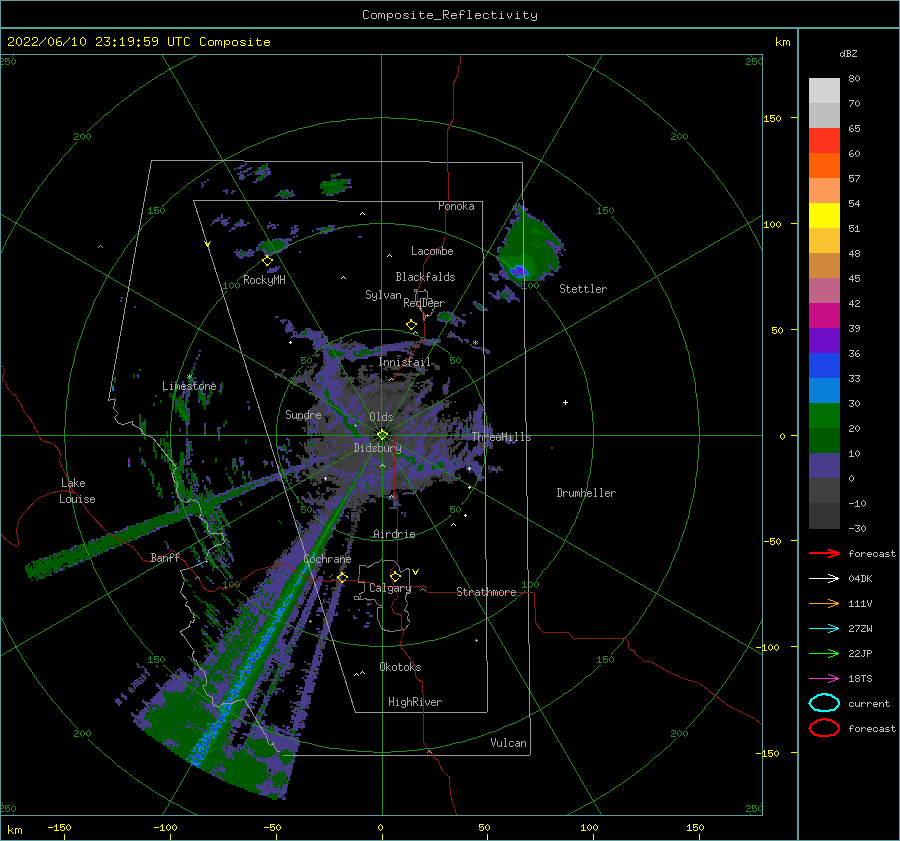Select the magenta 39-42 dBZ swatch
This screenshot has height=841, width=900.
click(x=824, y=316)
